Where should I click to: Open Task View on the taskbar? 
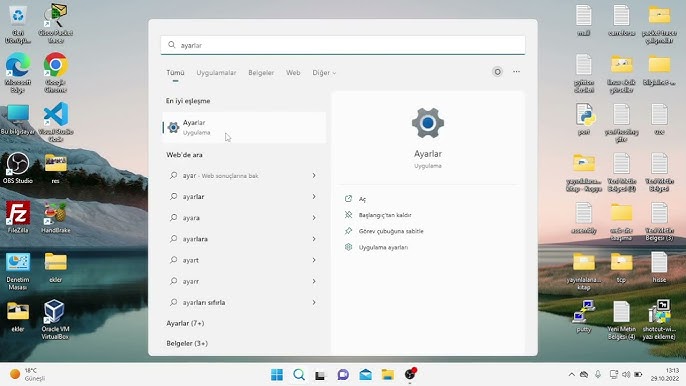click(321, 375)
